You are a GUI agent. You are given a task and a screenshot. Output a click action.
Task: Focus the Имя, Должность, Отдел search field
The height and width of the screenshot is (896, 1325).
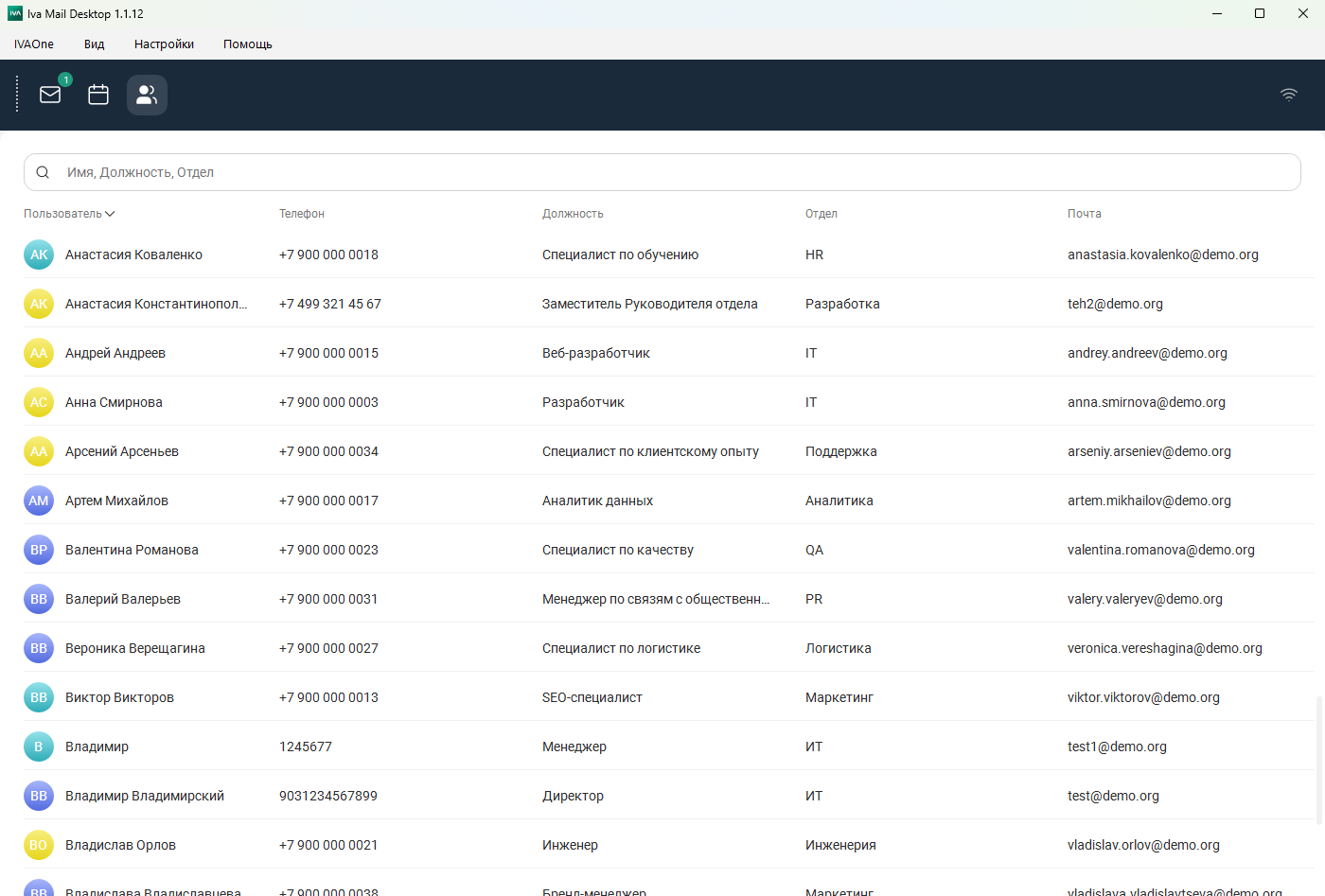[662, 172]
